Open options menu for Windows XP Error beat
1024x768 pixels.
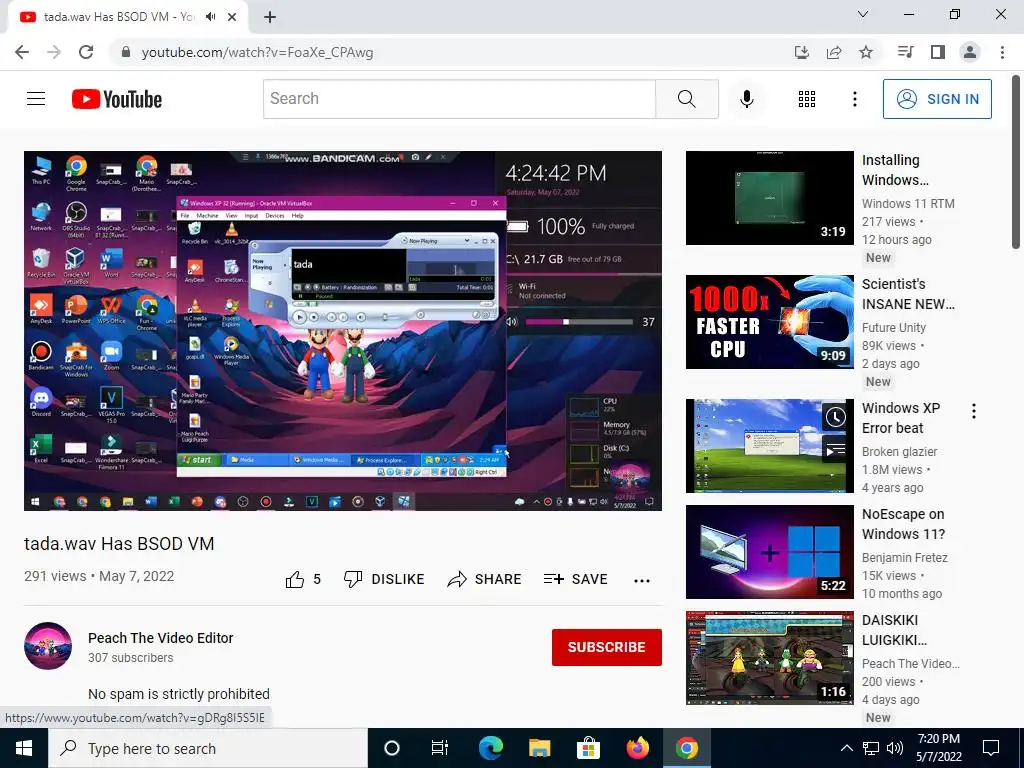(x=974, y=411)
